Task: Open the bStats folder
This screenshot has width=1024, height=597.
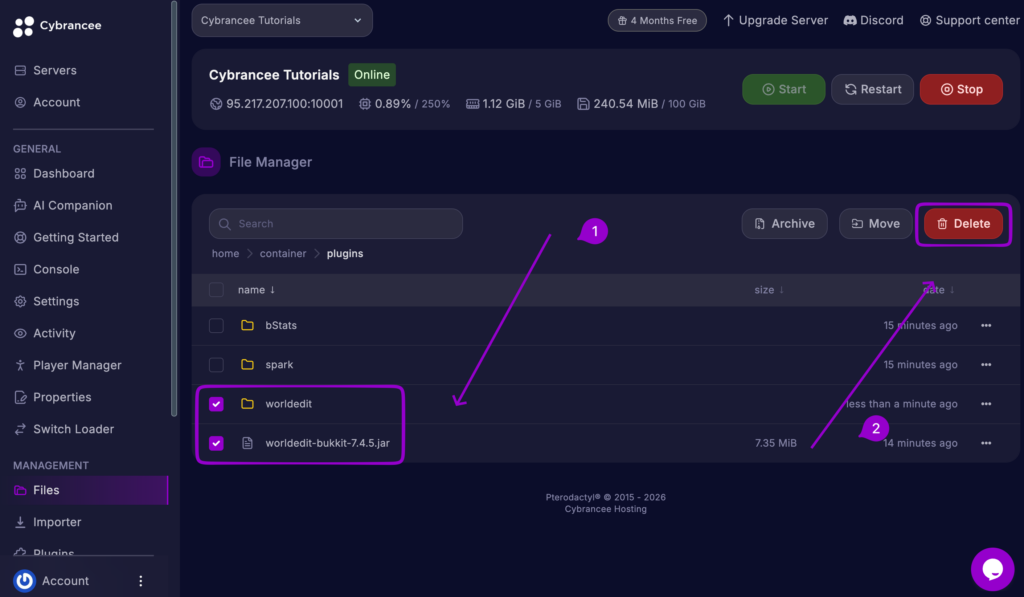Action: click(281, 325)
